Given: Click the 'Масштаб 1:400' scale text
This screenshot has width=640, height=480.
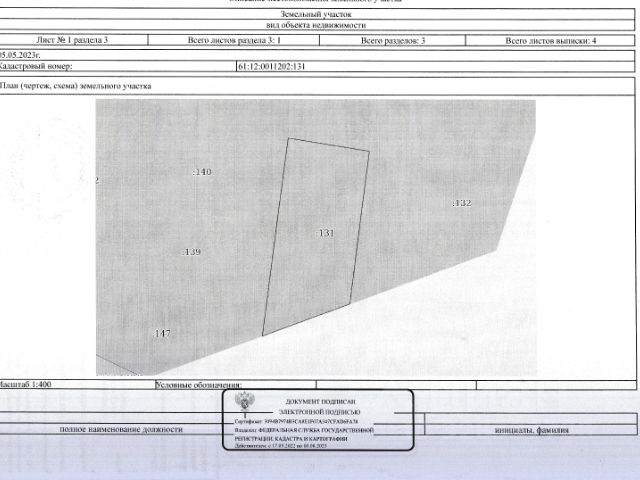Looking at the screenshot, I should (25, 384).
